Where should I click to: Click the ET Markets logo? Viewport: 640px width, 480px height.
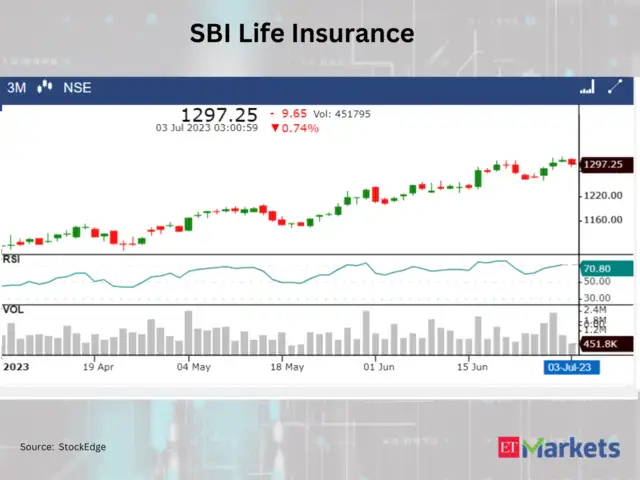coord(559,448)
